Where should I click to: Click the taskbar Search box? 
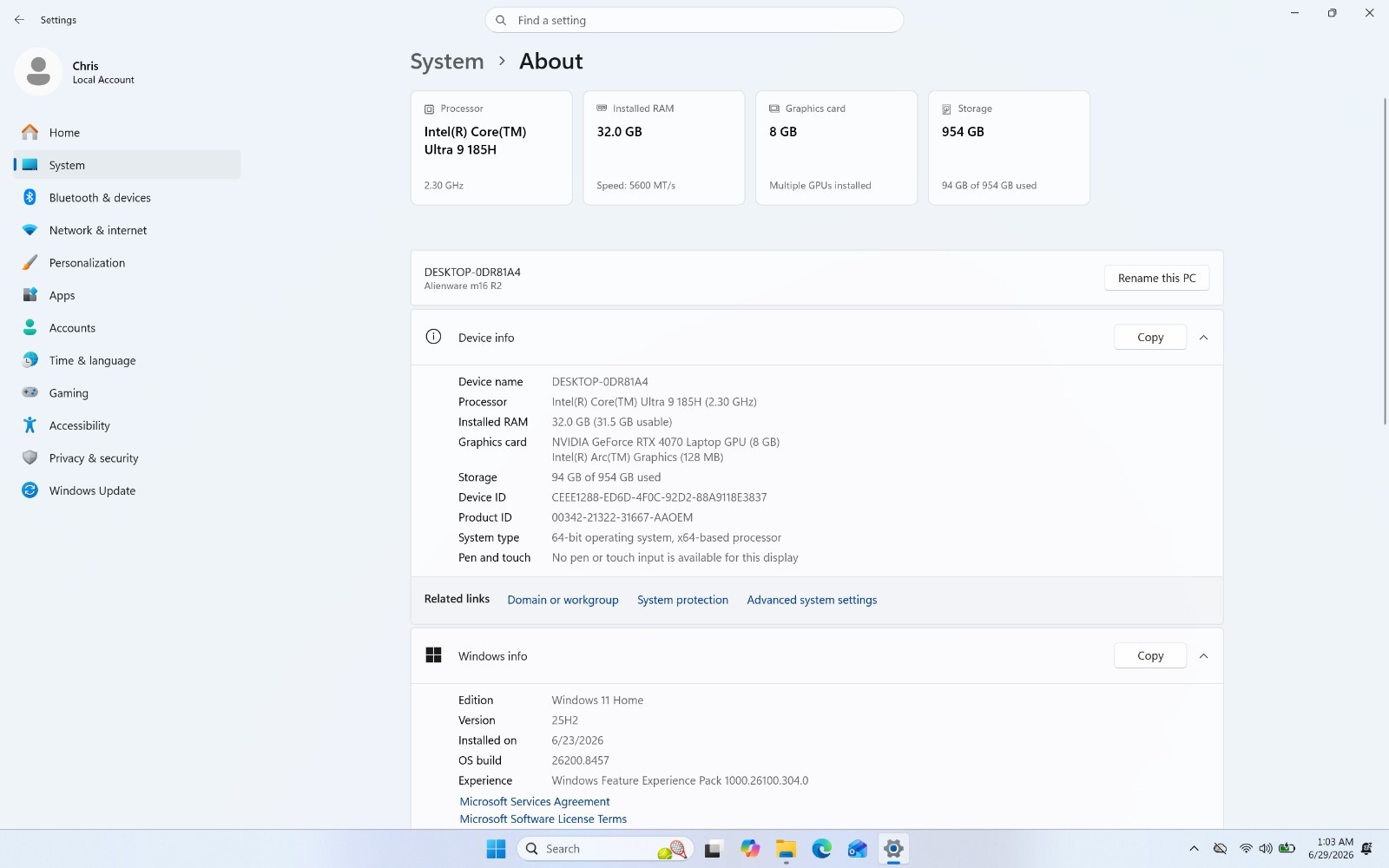pos(605,849)
